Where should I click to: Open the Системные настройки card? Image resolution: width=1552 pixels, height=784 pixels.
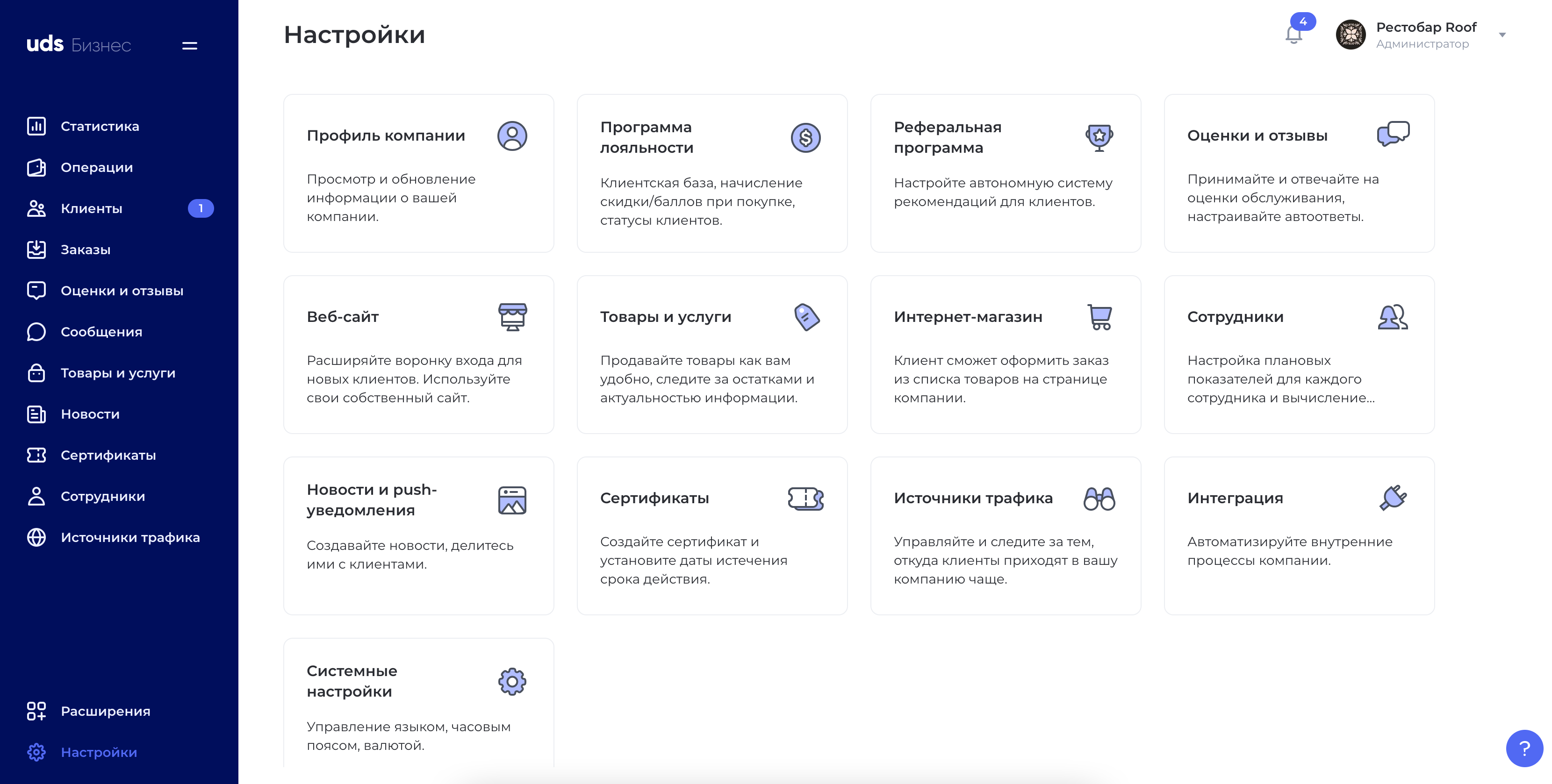(x=419, y=703)
